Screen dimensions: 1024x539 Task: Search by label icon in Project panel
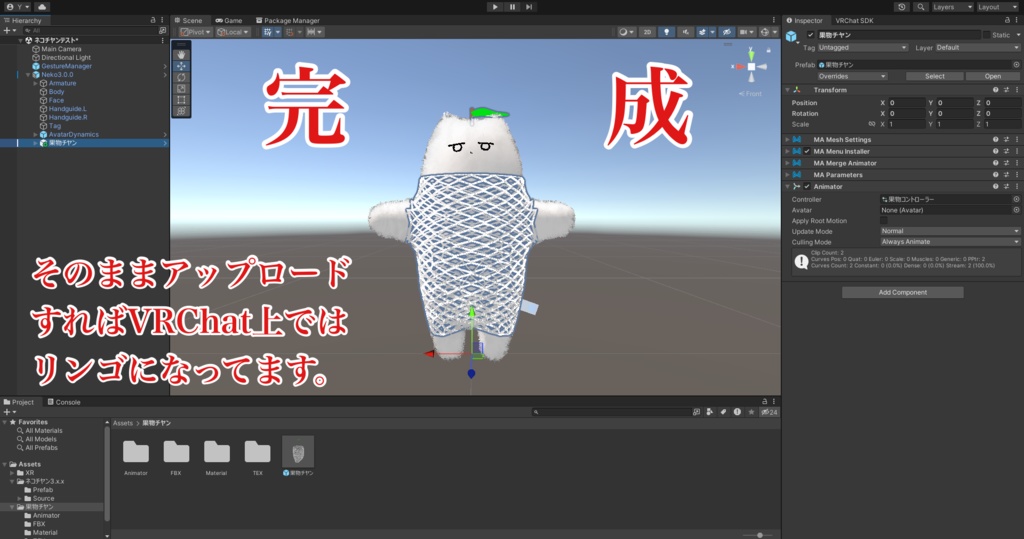pos(723,412)
